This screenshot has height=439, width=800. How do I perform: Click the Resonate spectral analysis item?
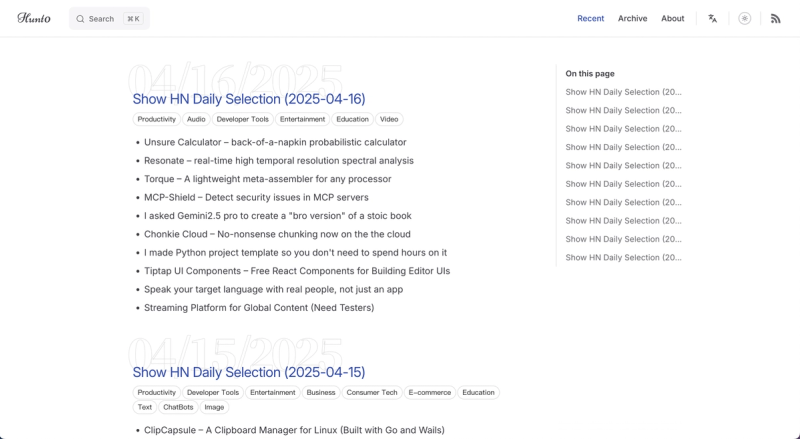pos(279,161)
